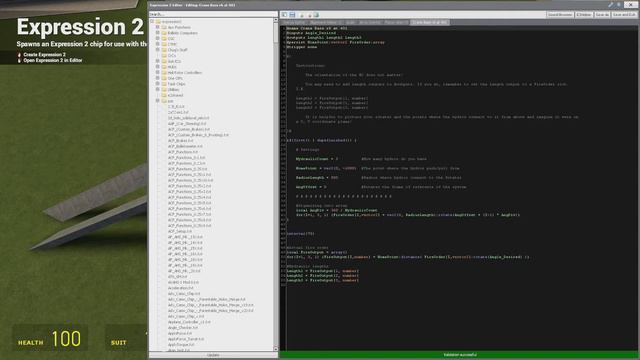640x360 pixels.
Task: Switch to the fourth editor tab
Action: point(370,22)
